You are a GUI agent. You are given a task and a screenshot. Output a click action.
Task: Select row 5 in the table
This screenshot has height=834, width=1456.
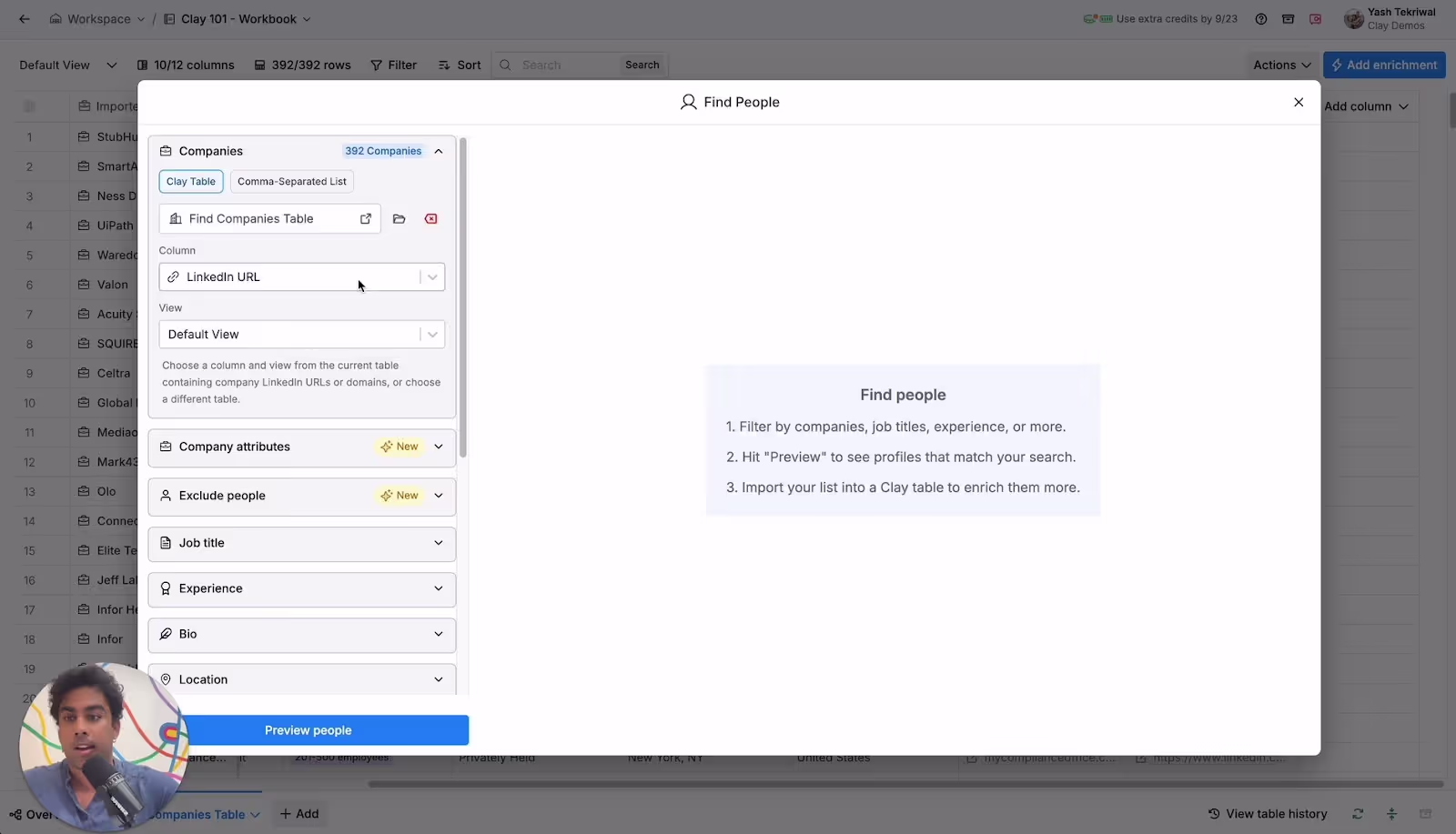29,256
